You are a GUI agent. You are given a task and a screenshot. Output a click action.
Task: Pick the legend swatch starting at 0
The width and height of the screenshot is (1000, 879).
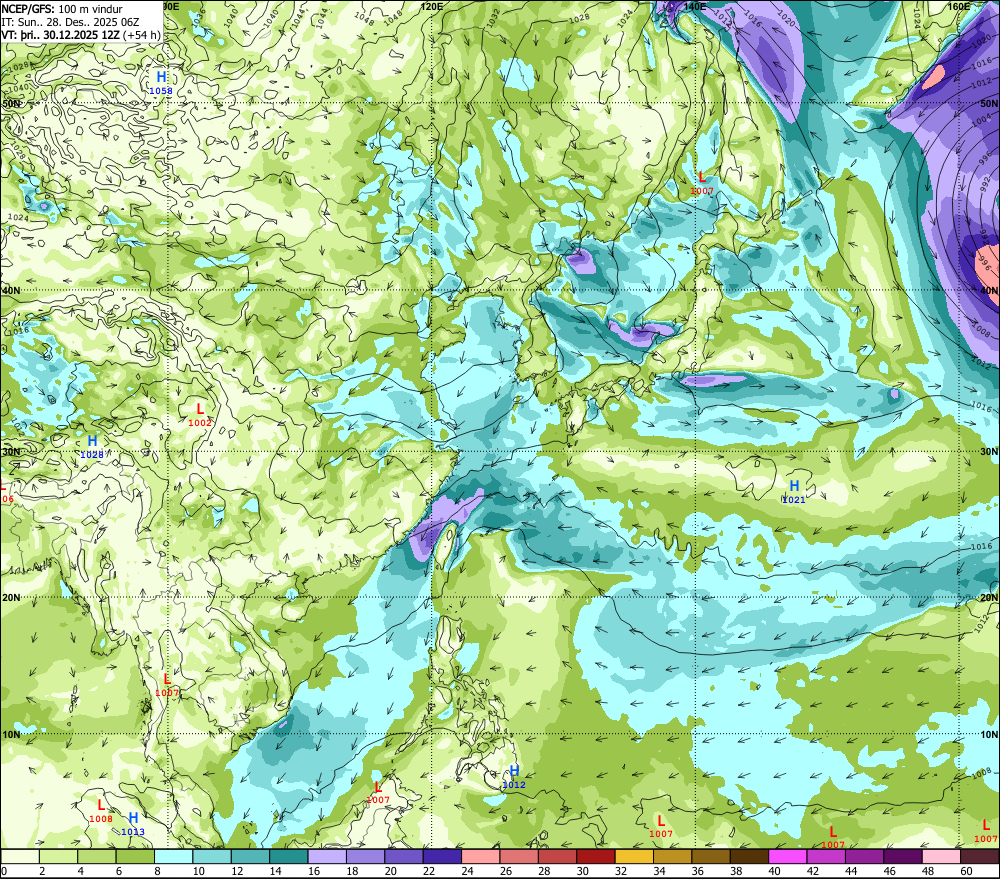click(20, 856)
